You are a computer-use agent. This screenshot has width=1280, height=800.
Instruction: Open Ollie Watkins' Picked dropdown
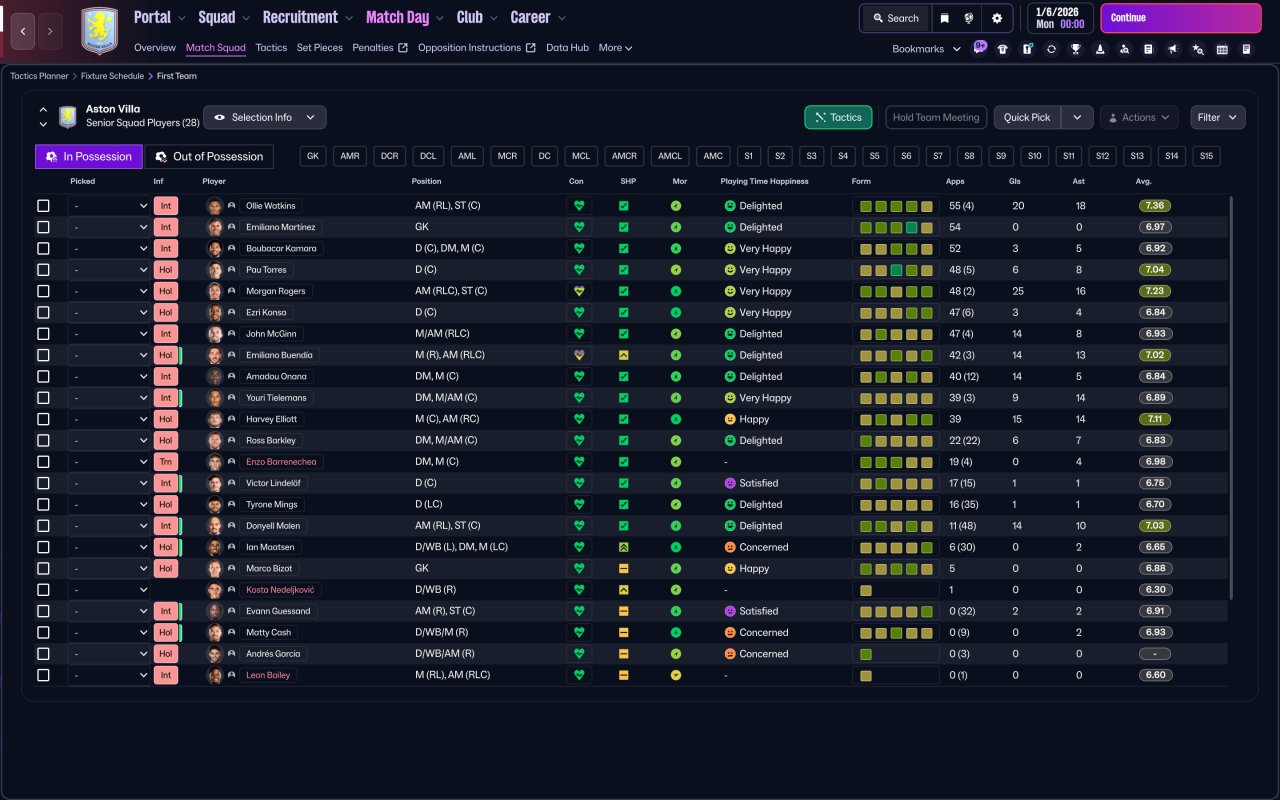tap(109, 206)
